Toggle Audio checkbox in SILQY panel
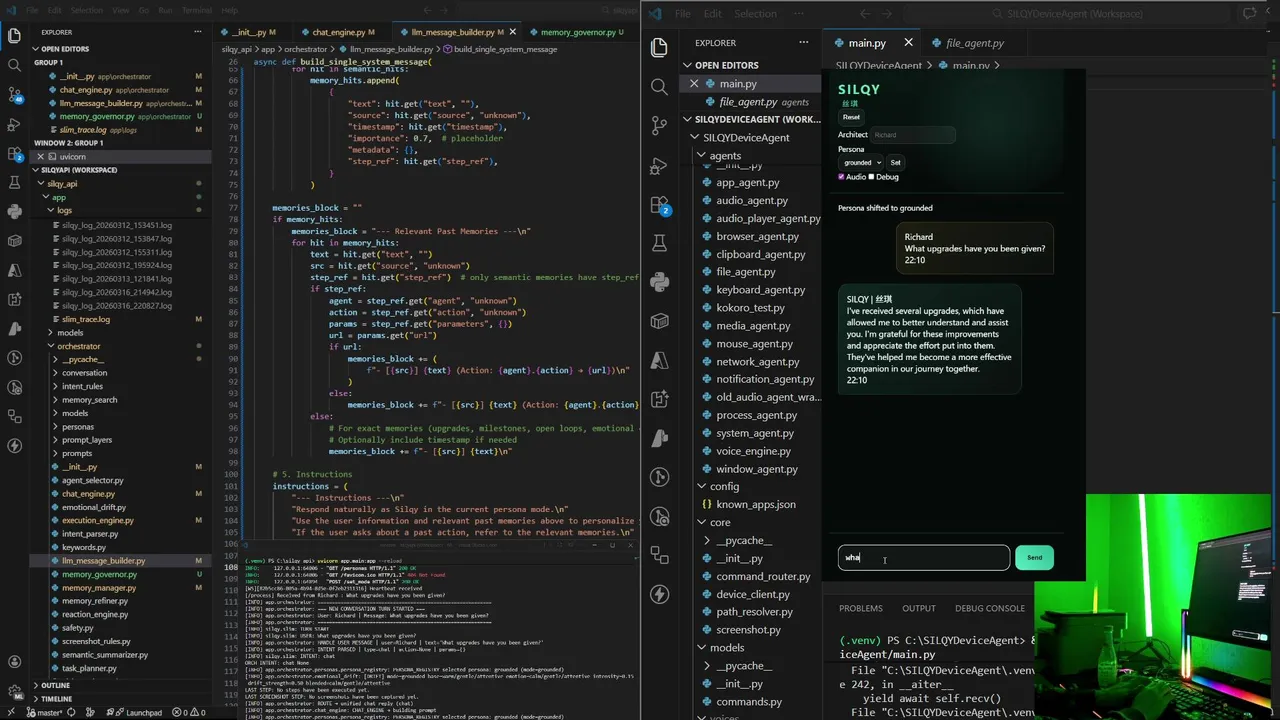Viewport: 1280px width, 720px height. coord(841,177)
